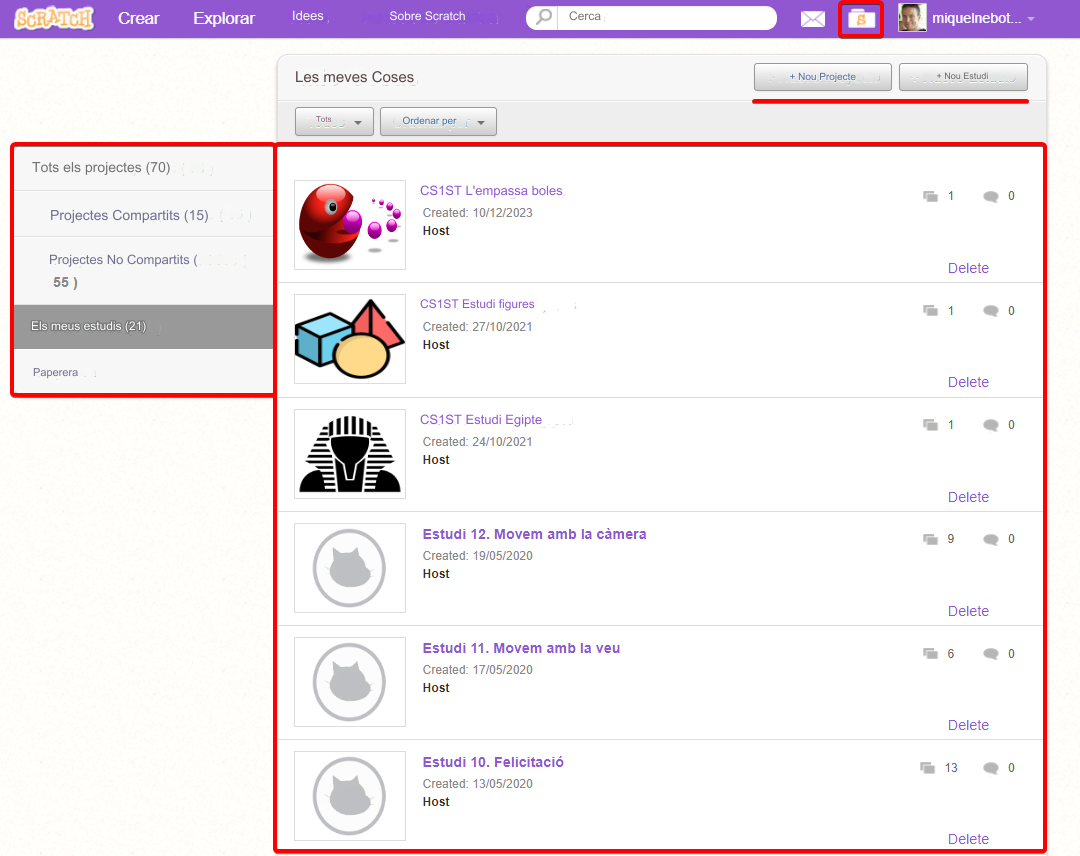Select Projectes Compartits tab
The width and height of the screenshot is (1080, 856).
tap(129, 216)
